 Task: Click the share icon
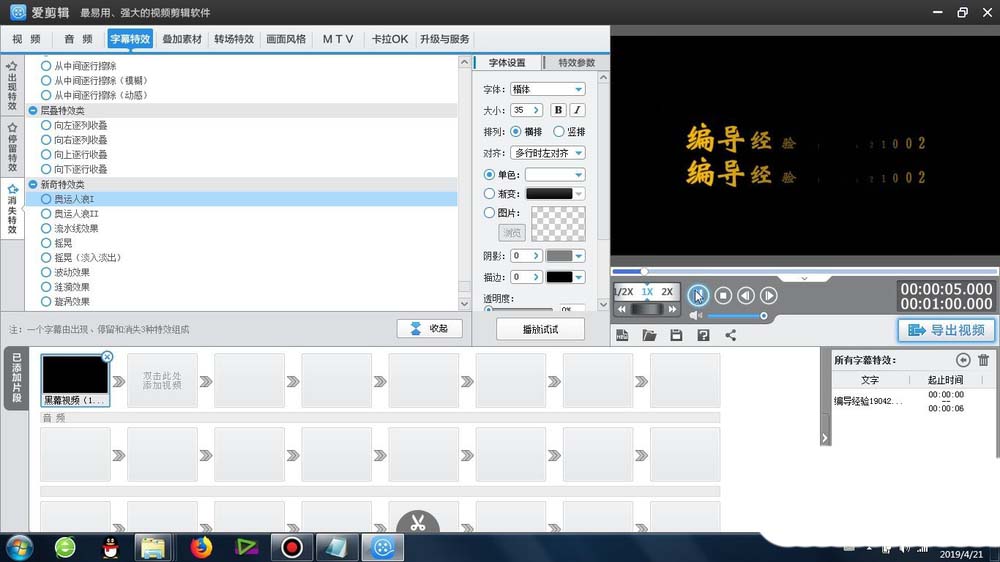pos(730,336)
